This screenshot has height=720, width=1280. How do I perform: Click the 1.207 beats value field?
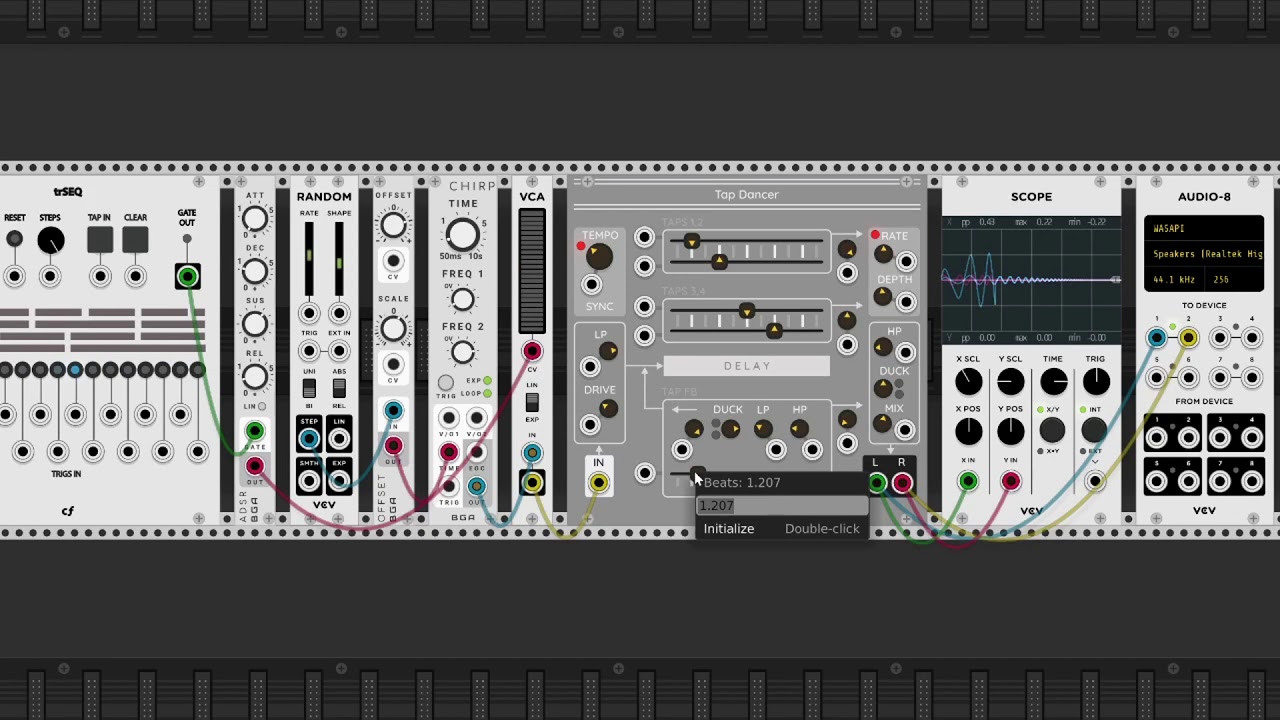click(781, 506)
